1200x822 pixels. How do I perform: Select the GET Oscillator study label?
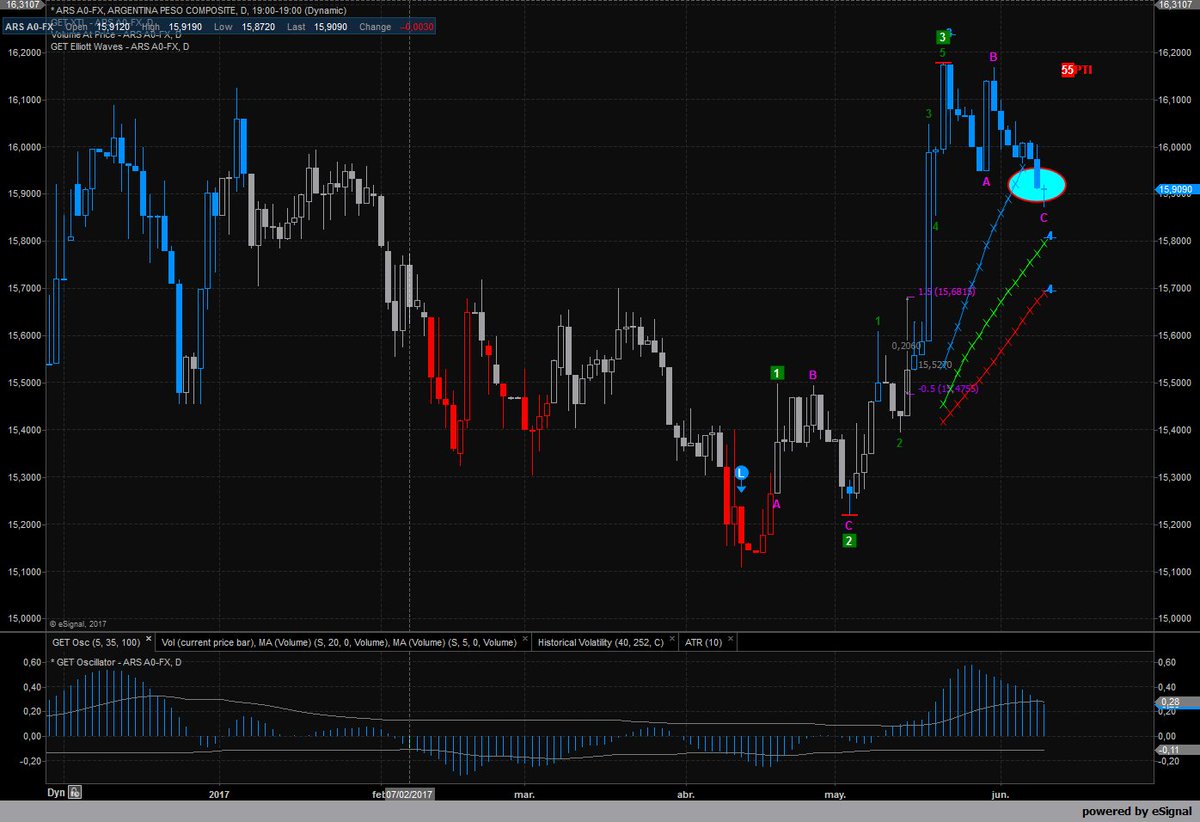[x=116, y=662]
